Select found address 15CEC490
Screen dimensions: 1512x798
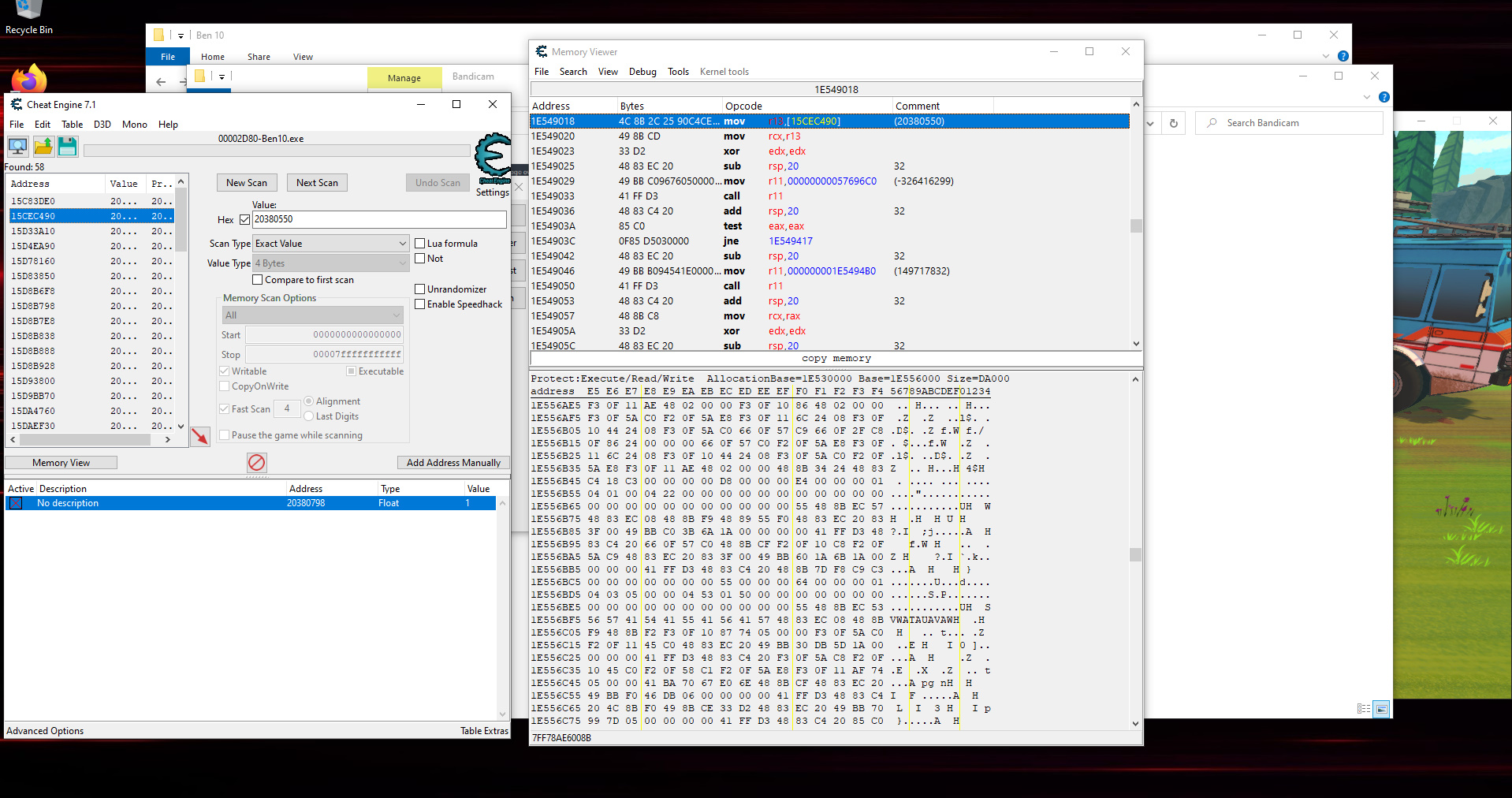tap(91, 216)
